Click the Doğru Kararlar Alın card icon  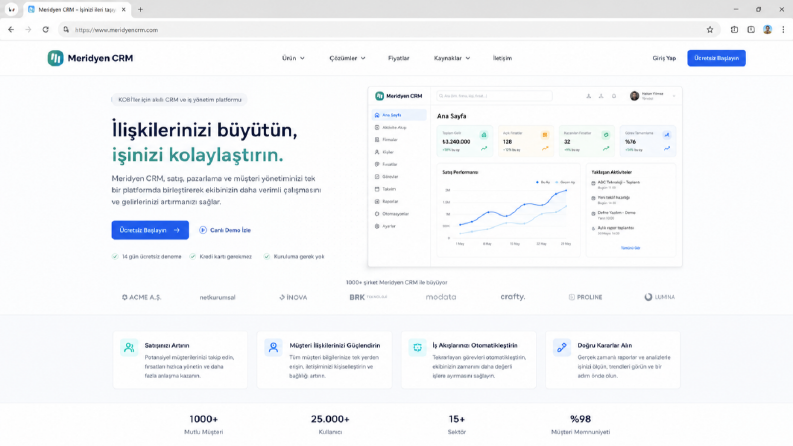562,347
